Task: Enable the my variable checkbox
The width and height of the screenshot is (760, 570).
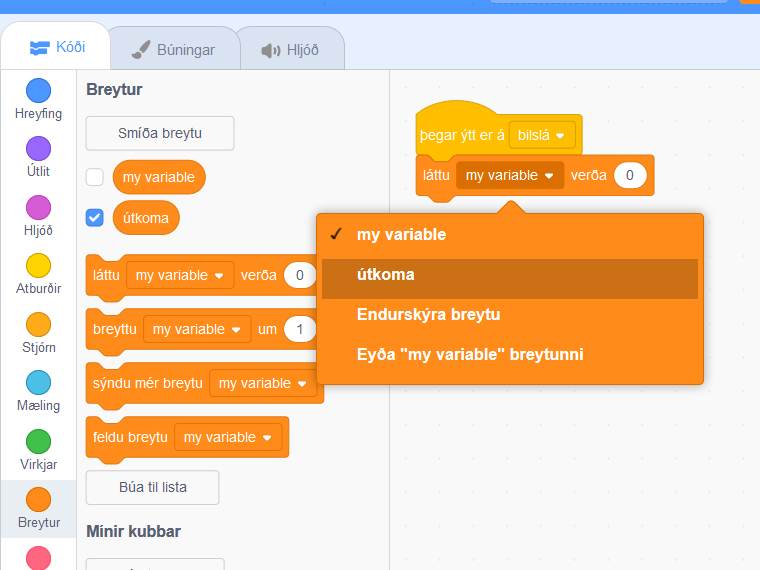Action: click(x=95, y=178)
